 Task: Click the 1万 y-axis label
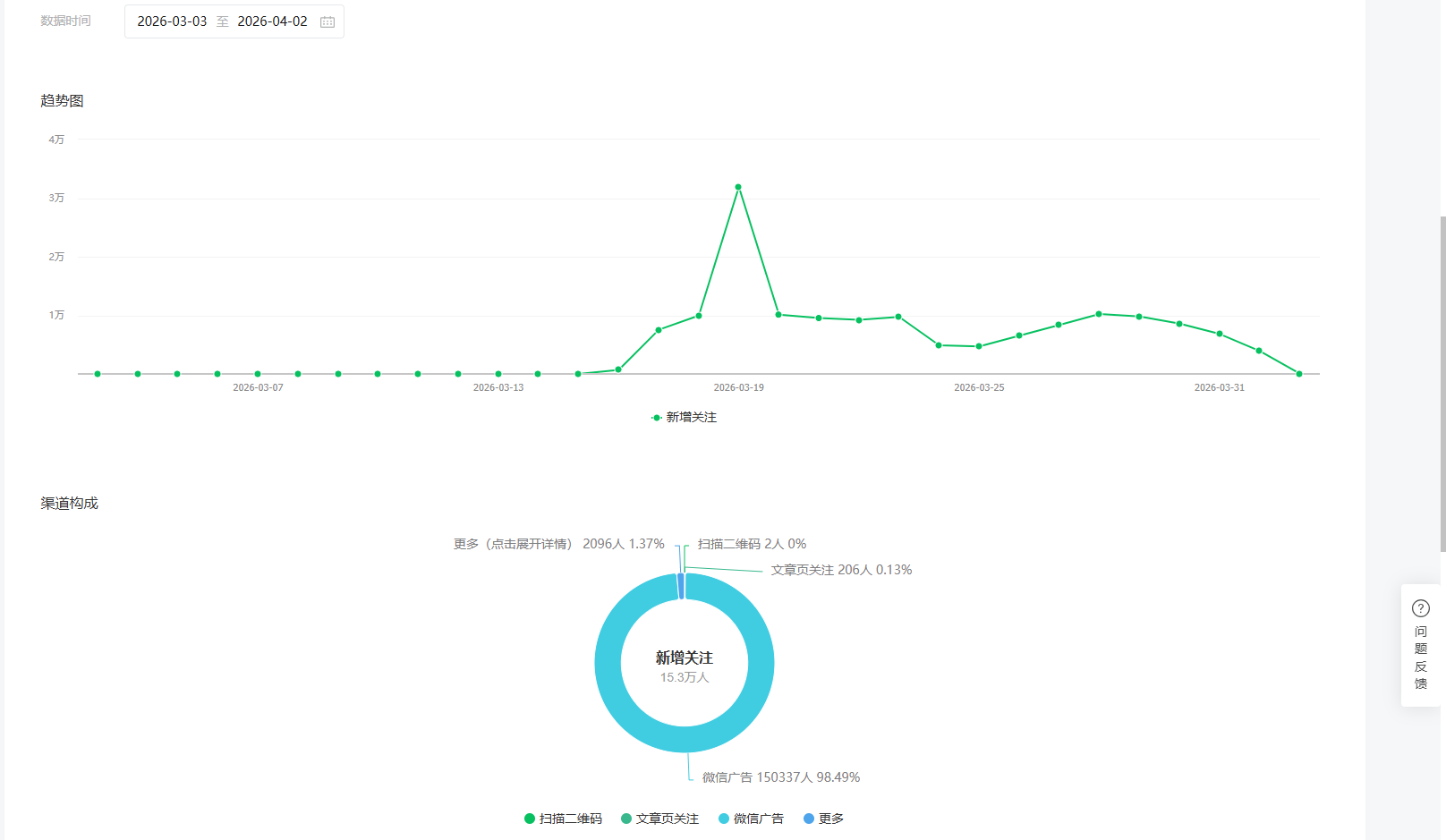tap(56, 315)
